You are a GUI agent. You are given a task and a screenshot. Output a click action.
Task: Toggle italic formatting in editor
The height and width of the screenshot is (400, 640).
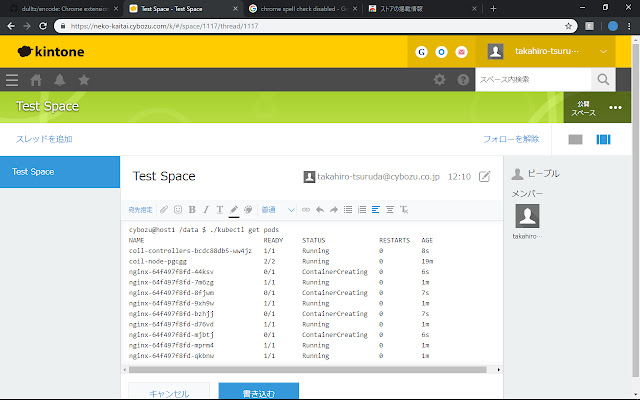click(206, 210)
